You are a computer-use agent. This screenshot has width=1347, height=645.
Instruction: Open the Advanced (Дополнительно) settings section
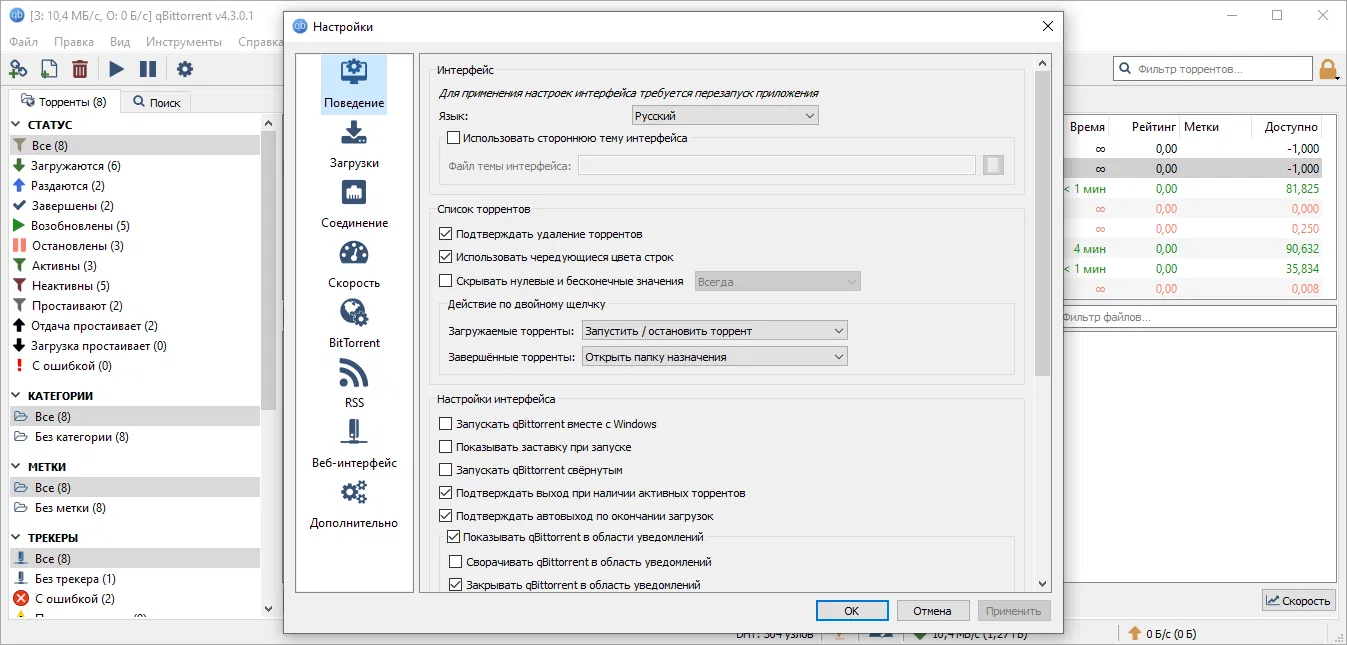354,504
